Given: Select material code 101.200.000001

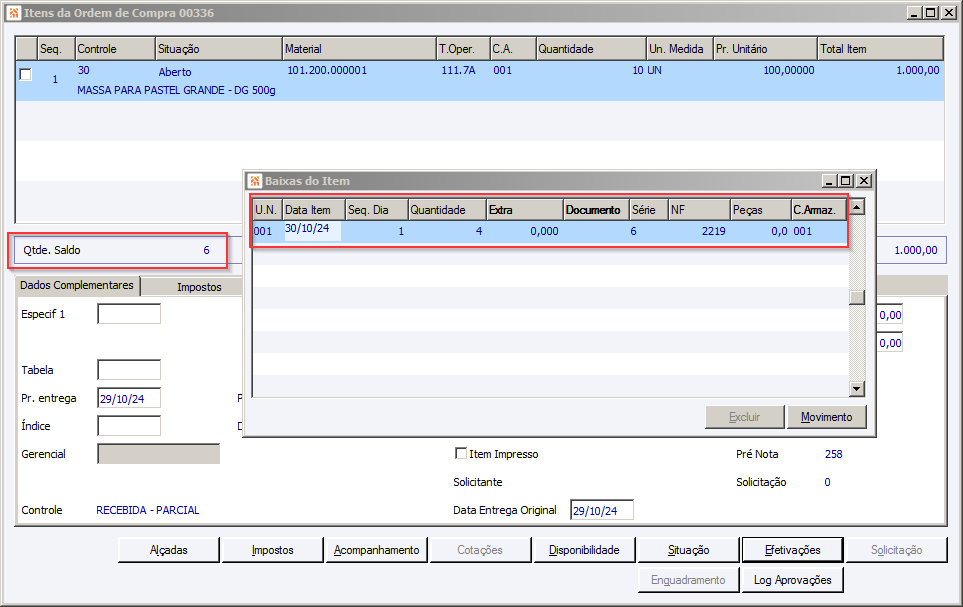Looking at the screenshot, I should [x=327, y=70].
